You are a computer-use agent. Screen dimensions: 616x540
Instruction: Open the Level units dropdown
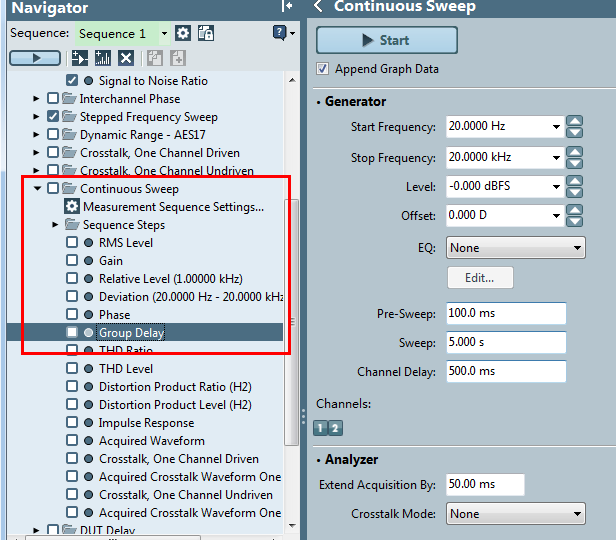556,187
